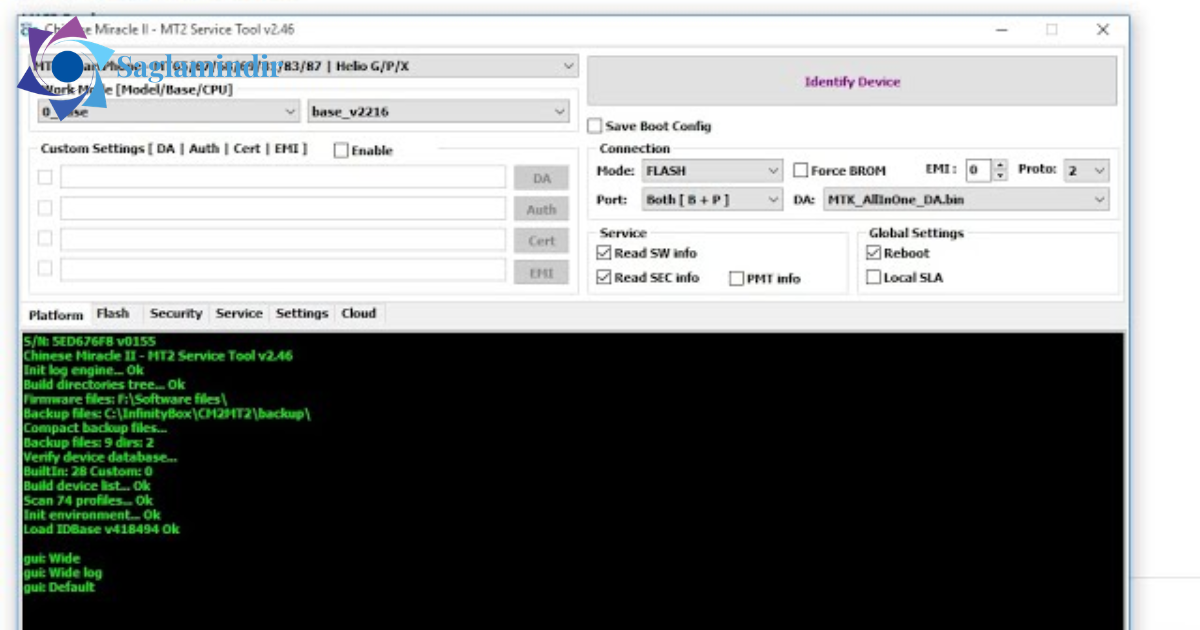Enable Custom Settings checkbox
The height and width of the screenshot is (630, 1200).
[341, 150]
